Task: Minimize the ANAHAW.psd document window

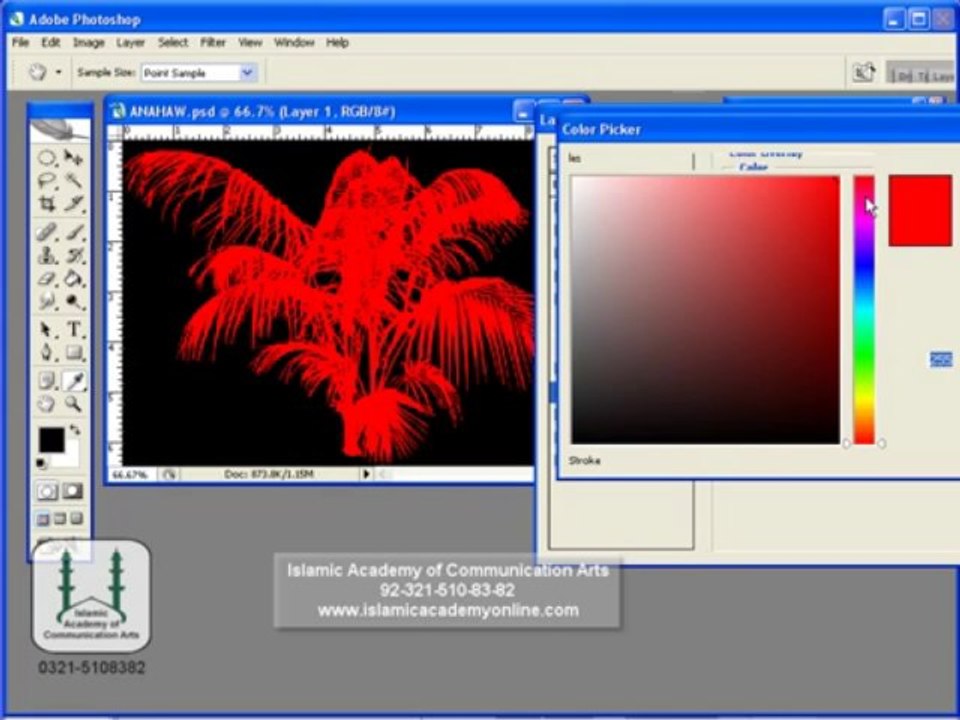Action: point(523,113)
